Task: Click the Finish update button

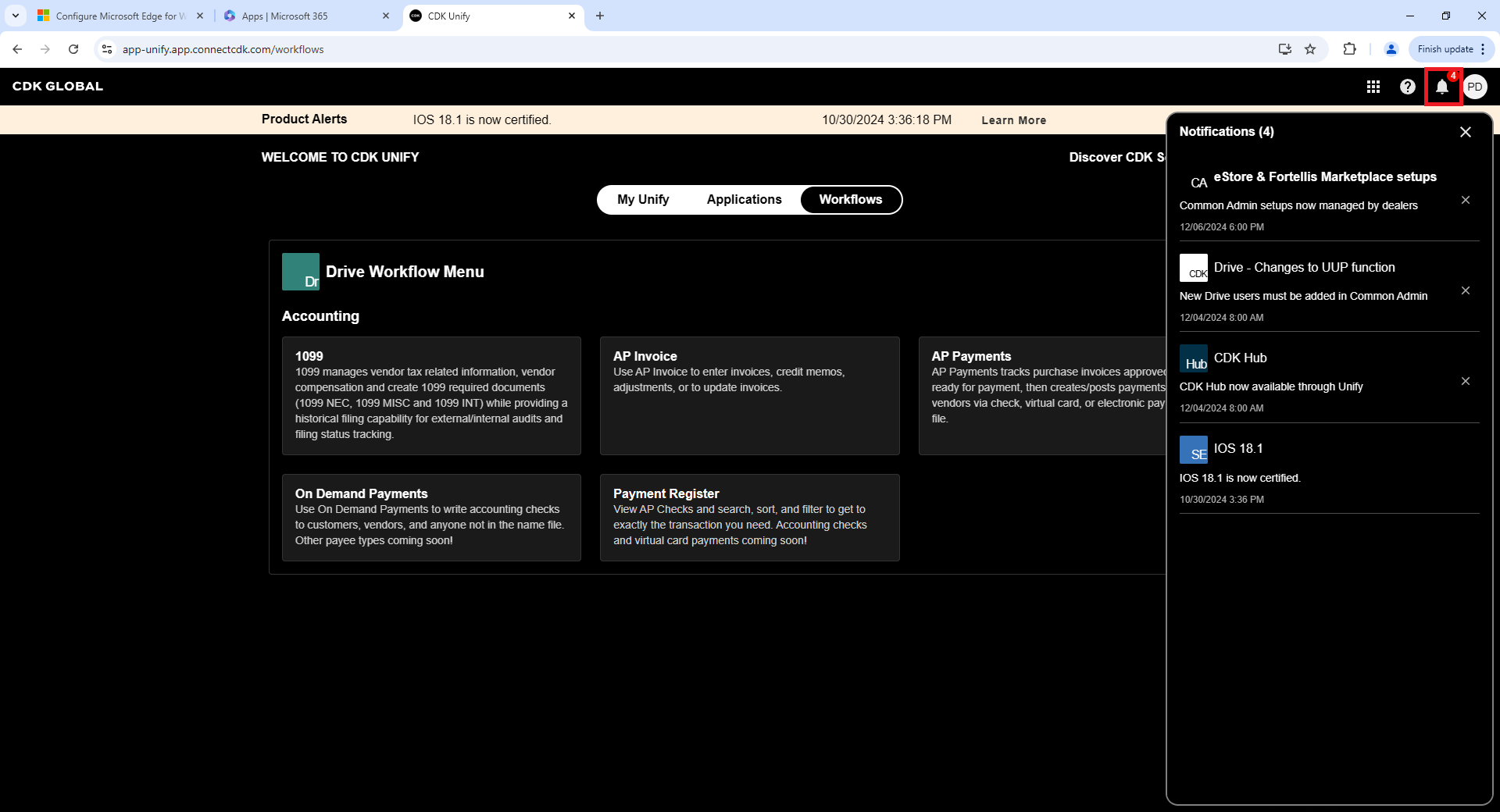Action: pos(1445,49)
